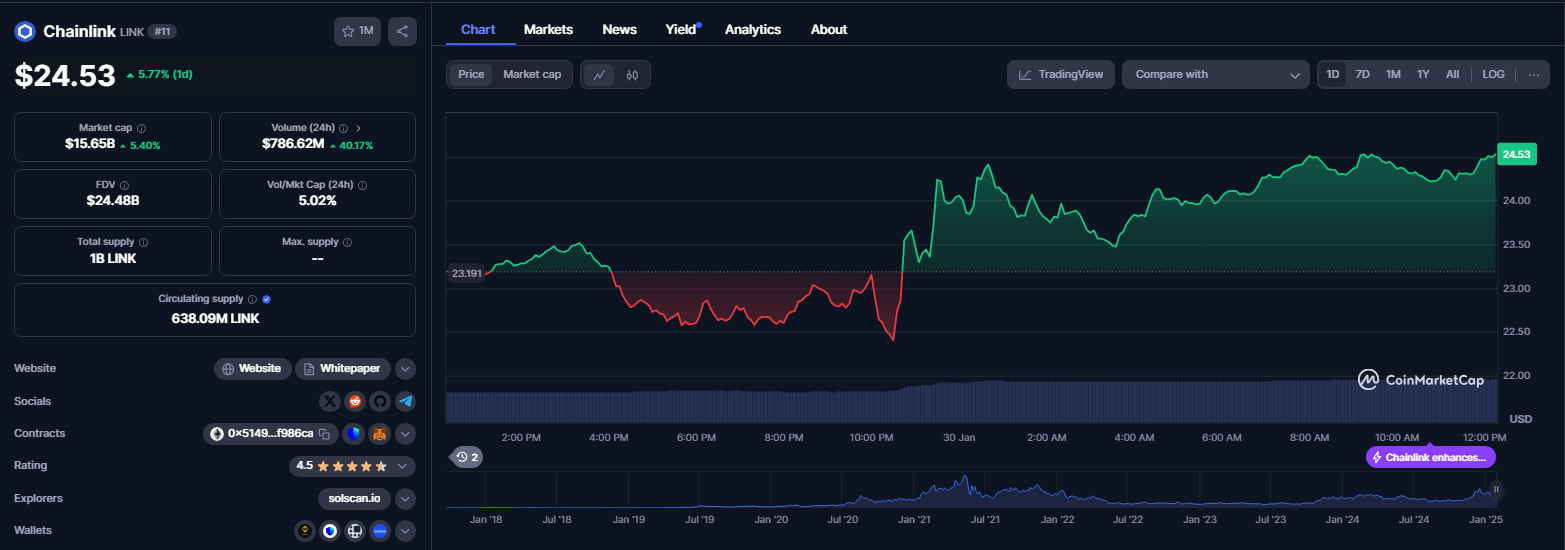Click the 0x5149...f986ca contract pill
Viewport: 1565px width, 550px height.
273,434
